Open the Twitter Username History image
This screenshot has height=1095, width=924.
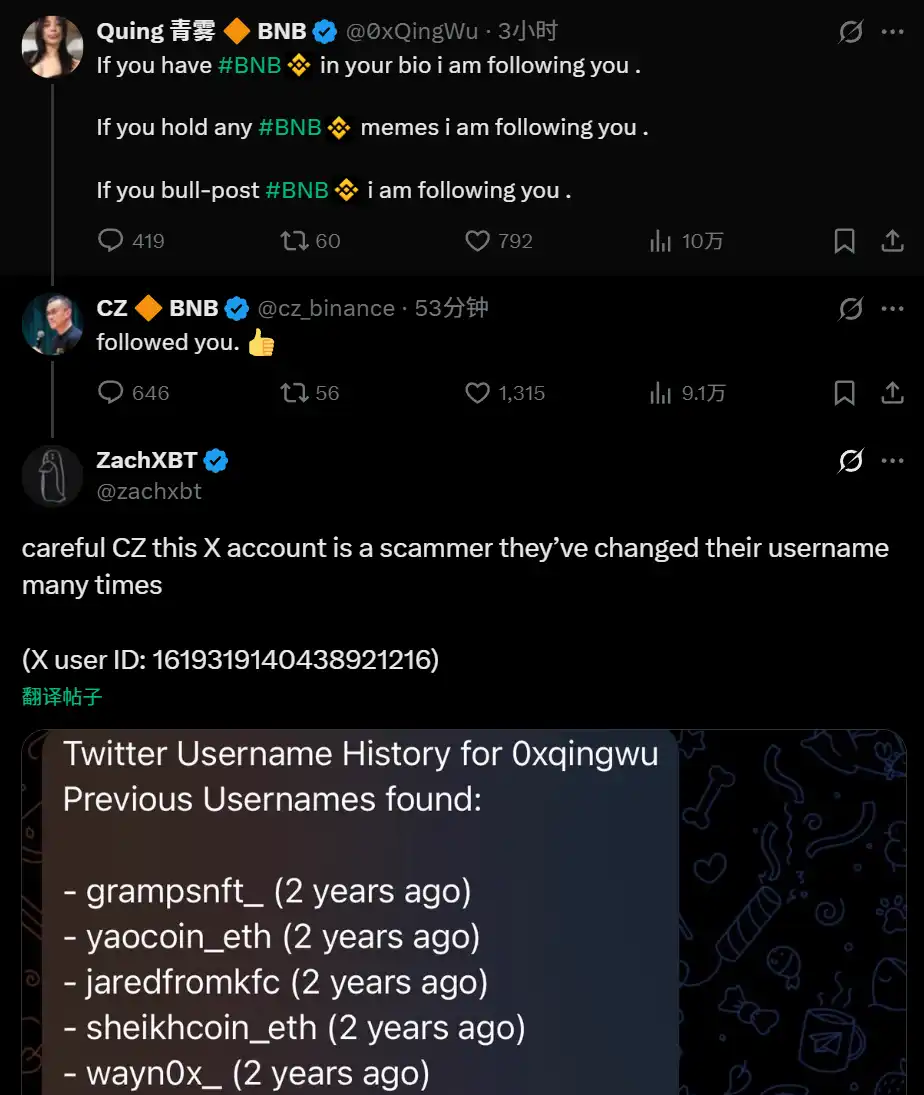pyautogui.click(x=464, y=912)
